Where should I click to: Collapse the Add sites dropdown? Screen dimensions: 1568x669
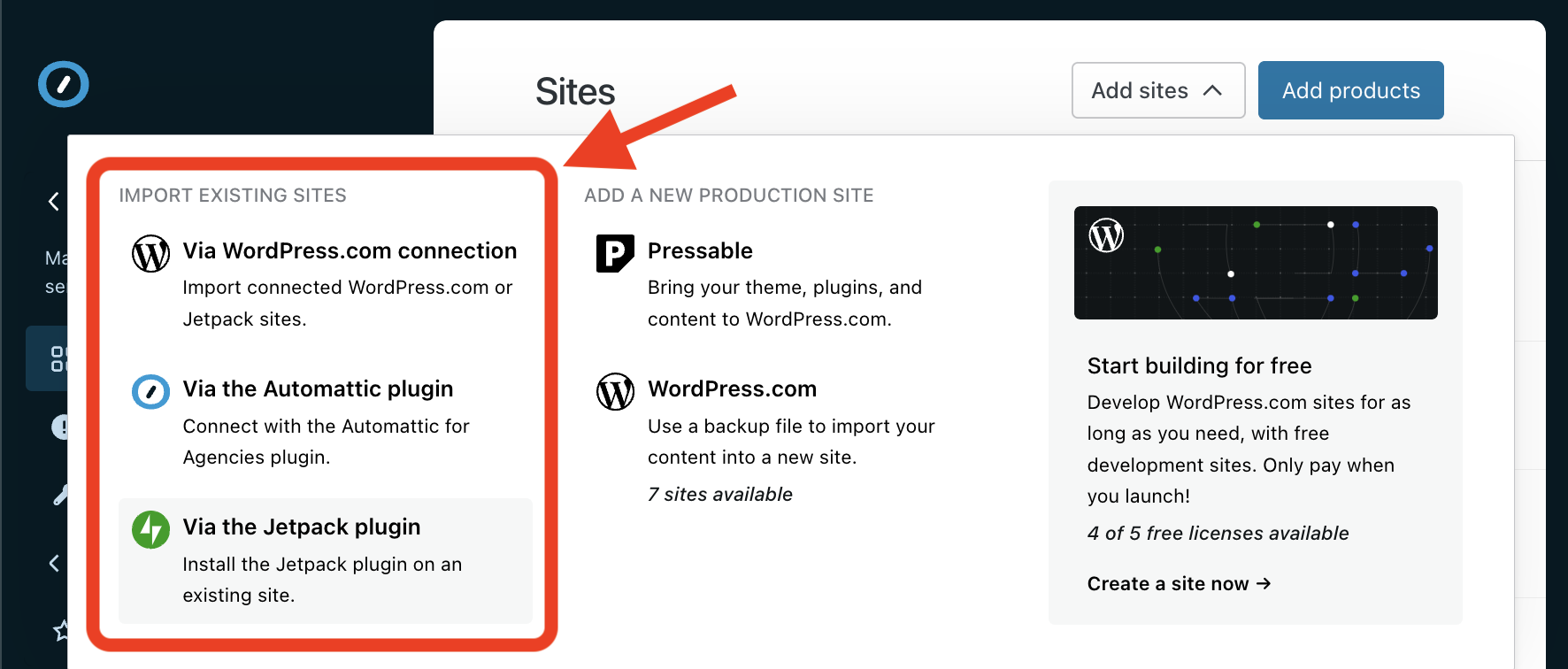(1157, 90)
